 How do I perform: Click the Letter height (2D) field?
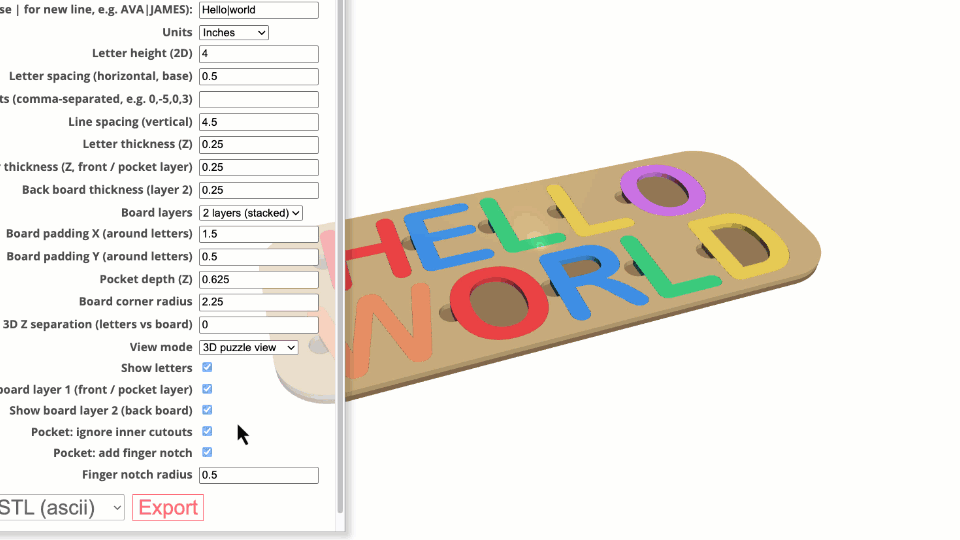tap(258, 54)
